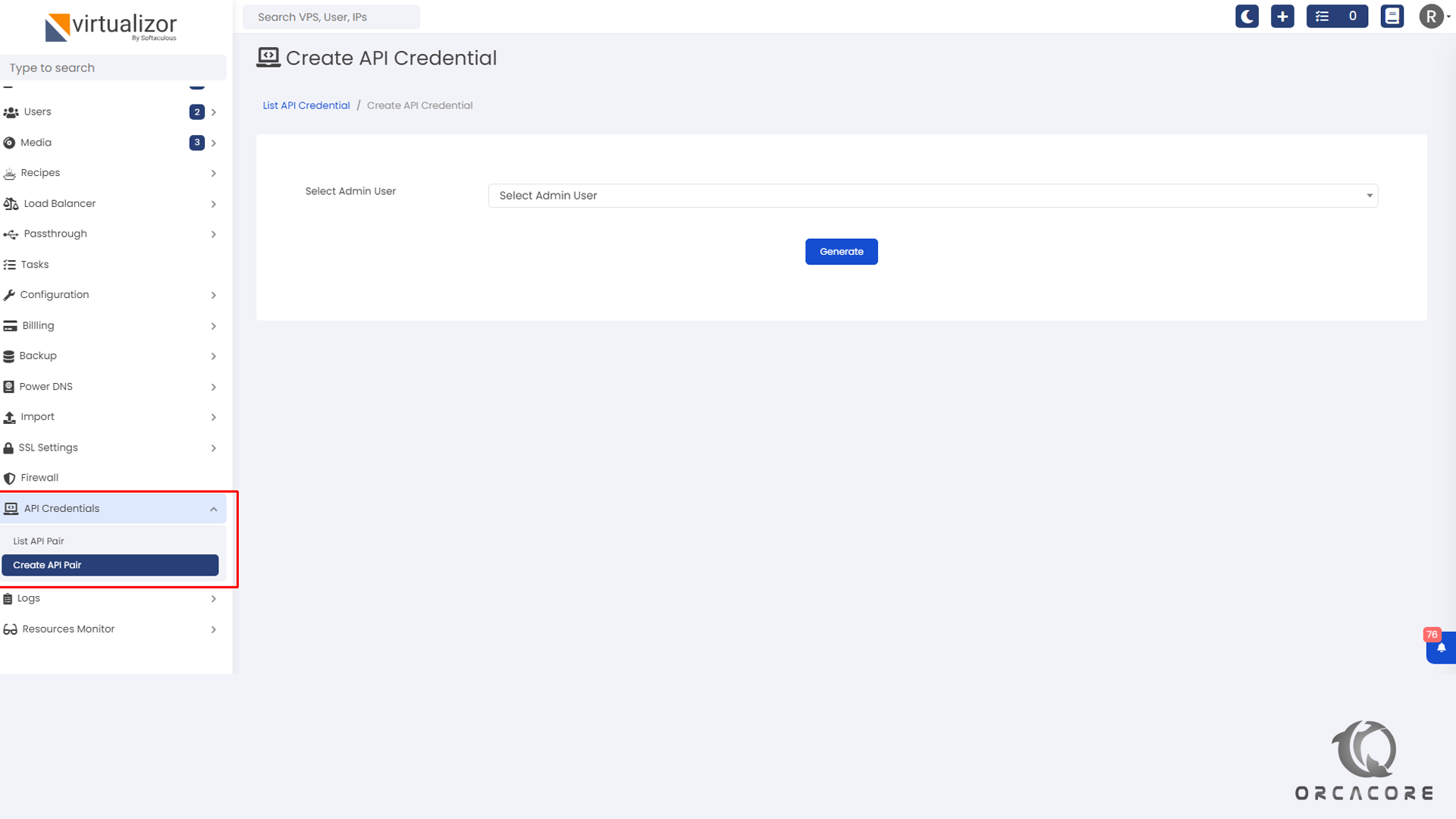Collapse the API Credentials section

point(213,509)
